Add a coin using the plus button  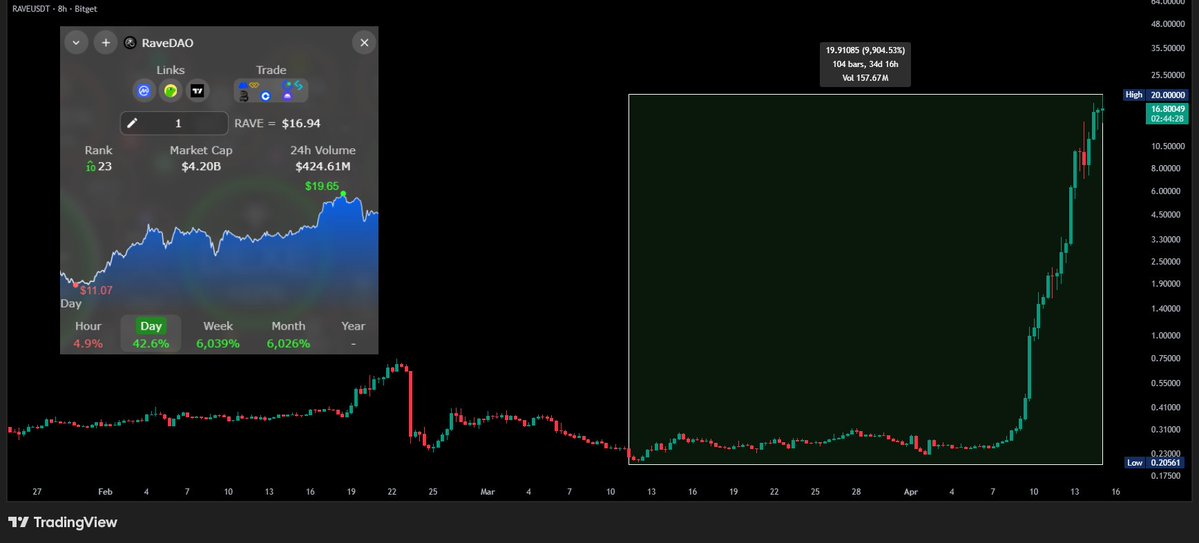pyautogui.click(x=106, y=43)
